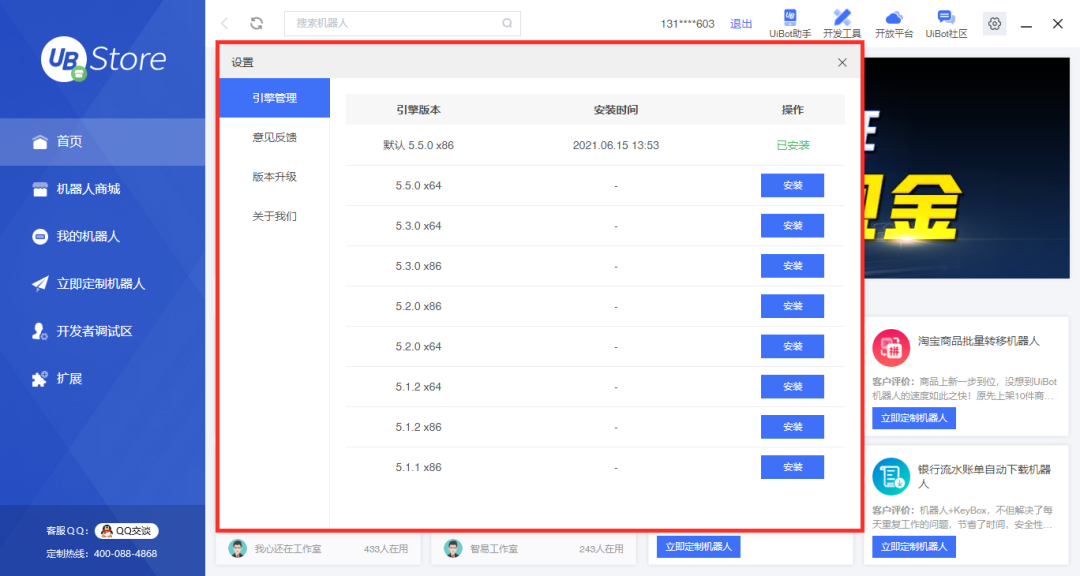Click the UB Store logo

[x=103, y=59]
